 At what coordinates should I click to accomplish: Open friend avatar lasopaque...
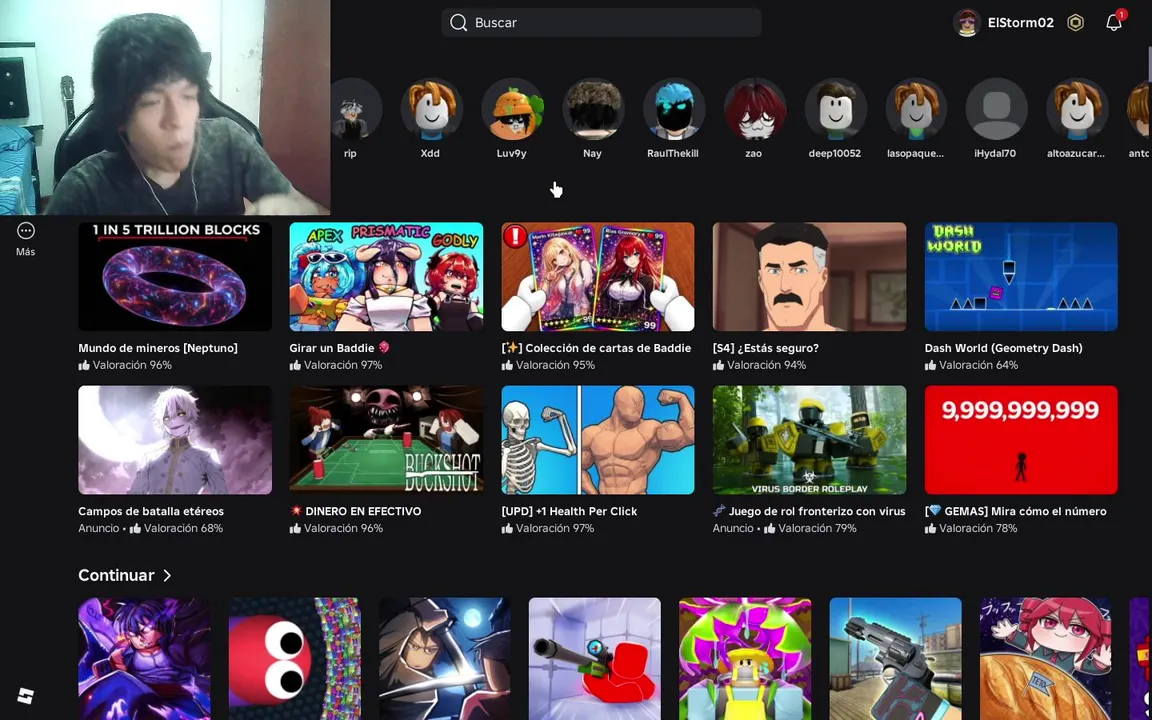coord(915,109)
